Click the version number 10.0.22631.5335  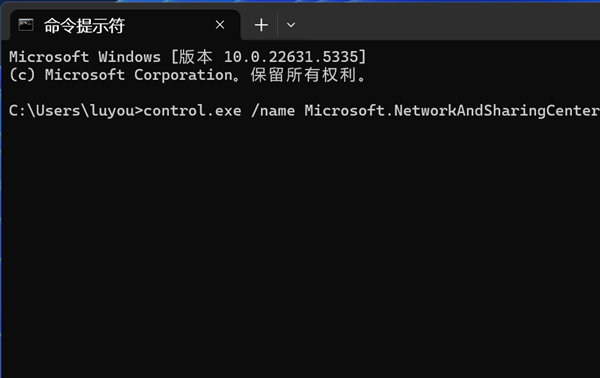tap(290, 57)
